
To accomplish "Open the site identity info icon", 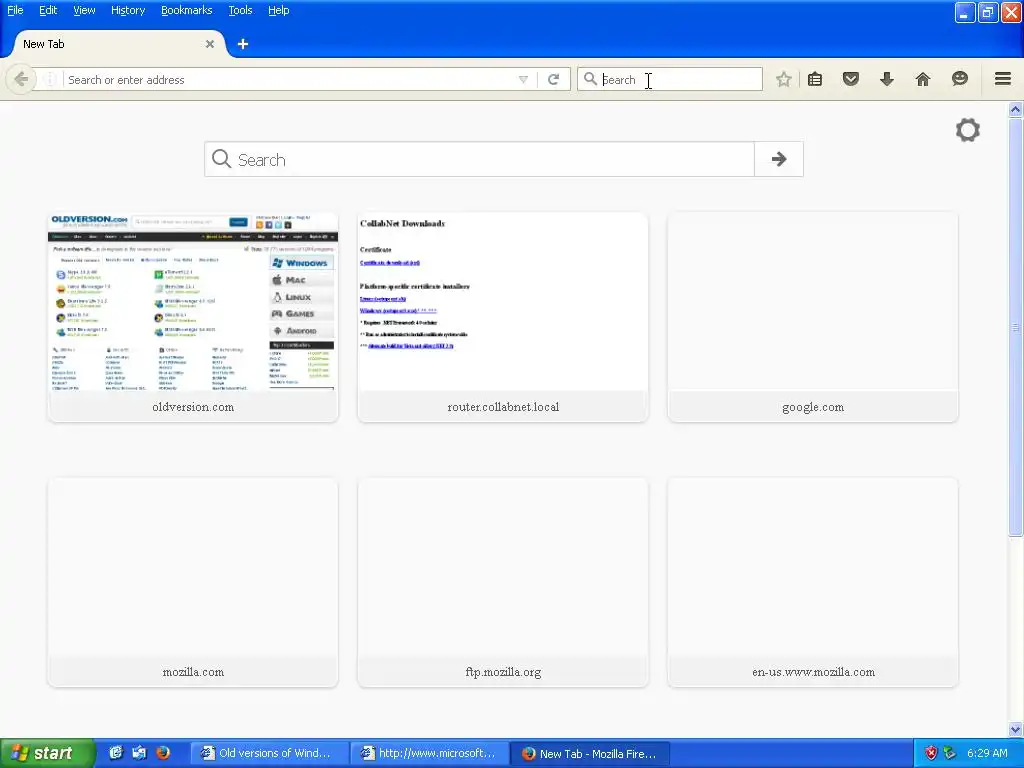I will click(x=50, y=80).
